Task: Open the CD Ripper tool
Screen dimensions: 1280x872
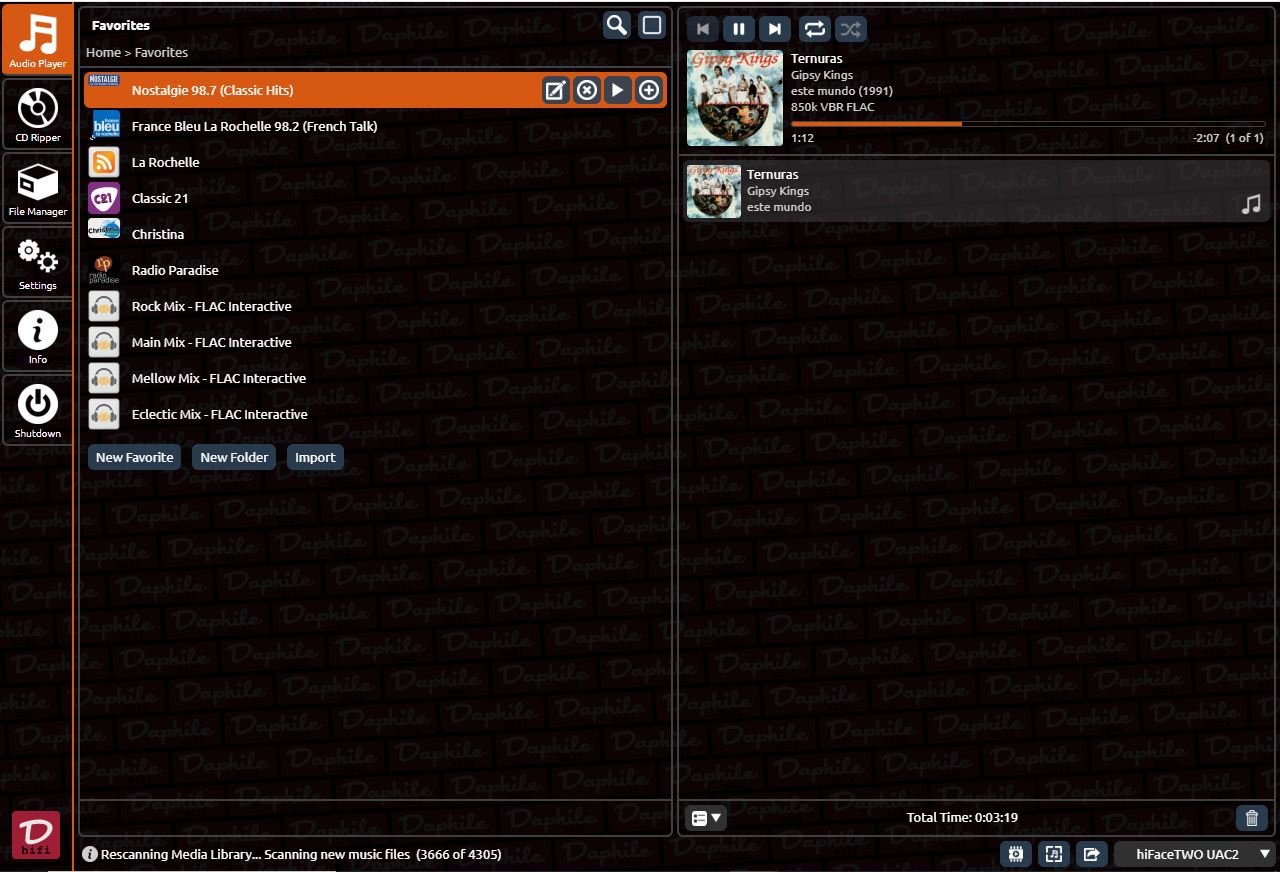Action: click(37, 114)
